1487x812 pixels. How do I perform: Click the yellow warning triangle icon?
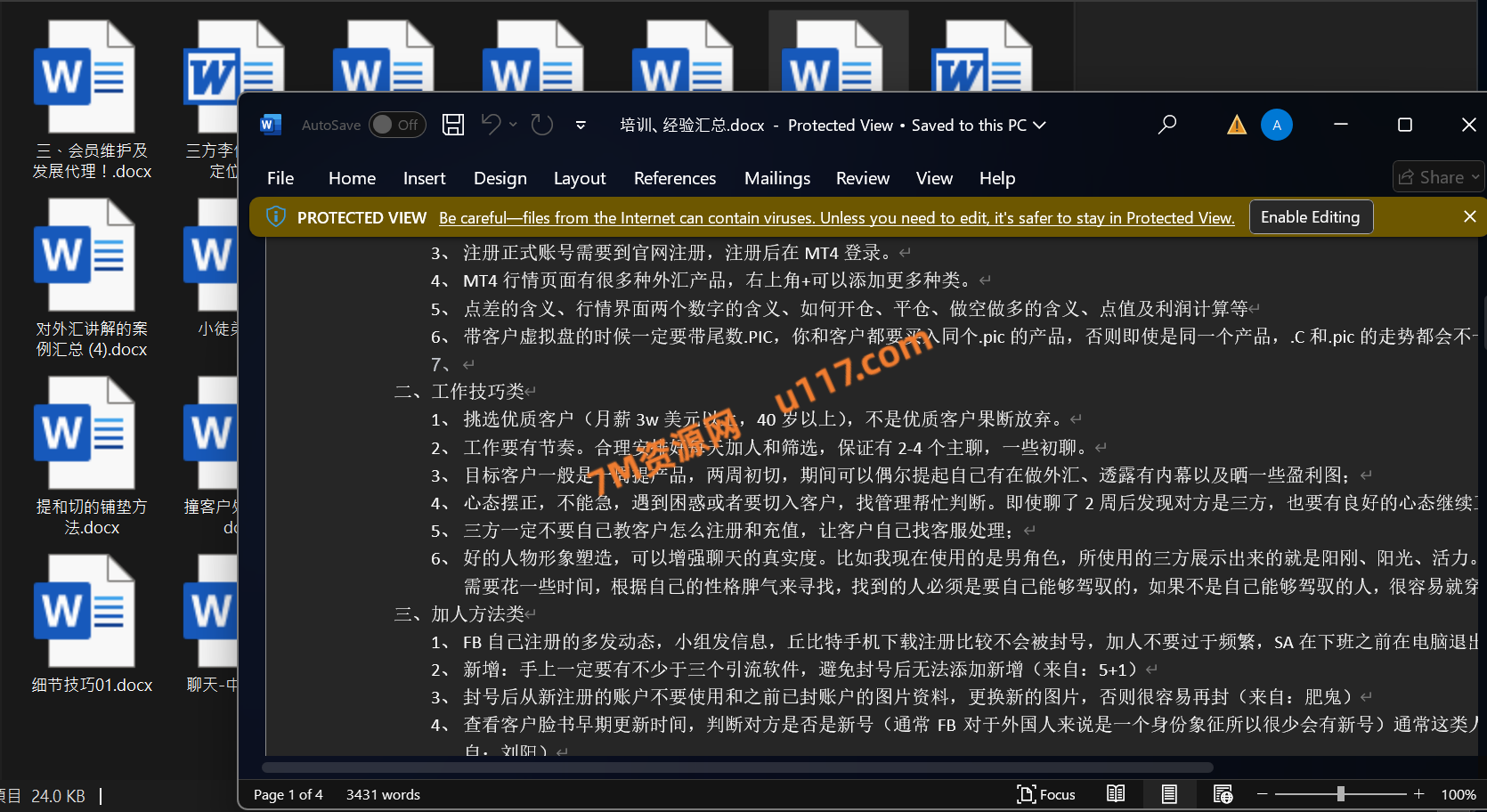(1236, 126)
